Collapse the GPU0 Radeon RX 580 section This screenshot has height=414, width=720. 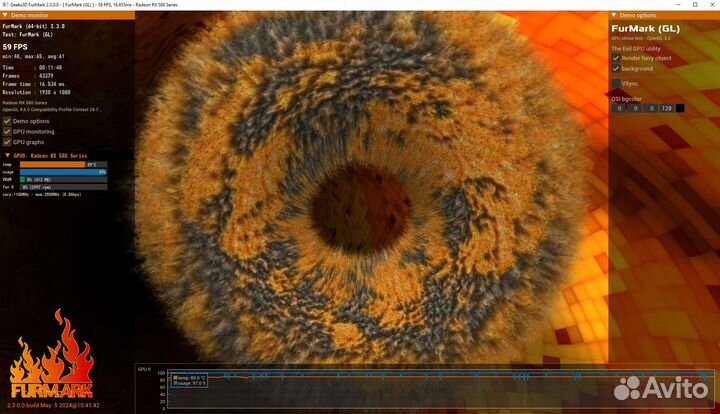pyautogui.click(x=6, y=156)
